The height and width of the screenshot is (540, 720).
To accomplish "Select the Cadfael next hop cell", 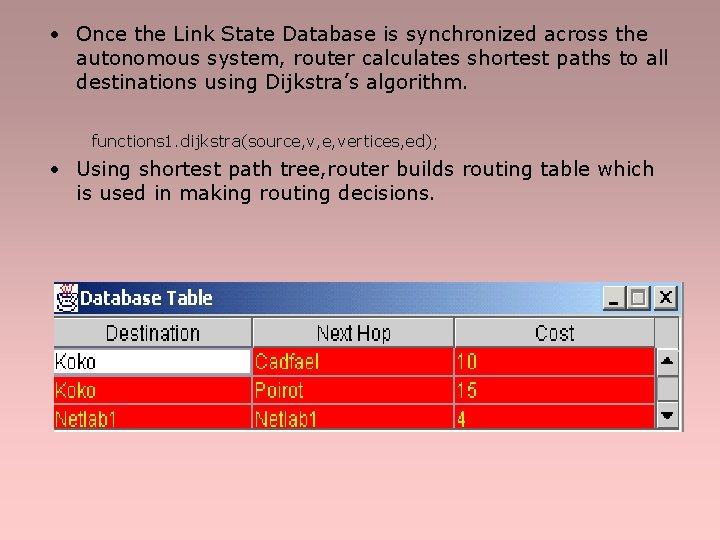I will pos(353,362).
